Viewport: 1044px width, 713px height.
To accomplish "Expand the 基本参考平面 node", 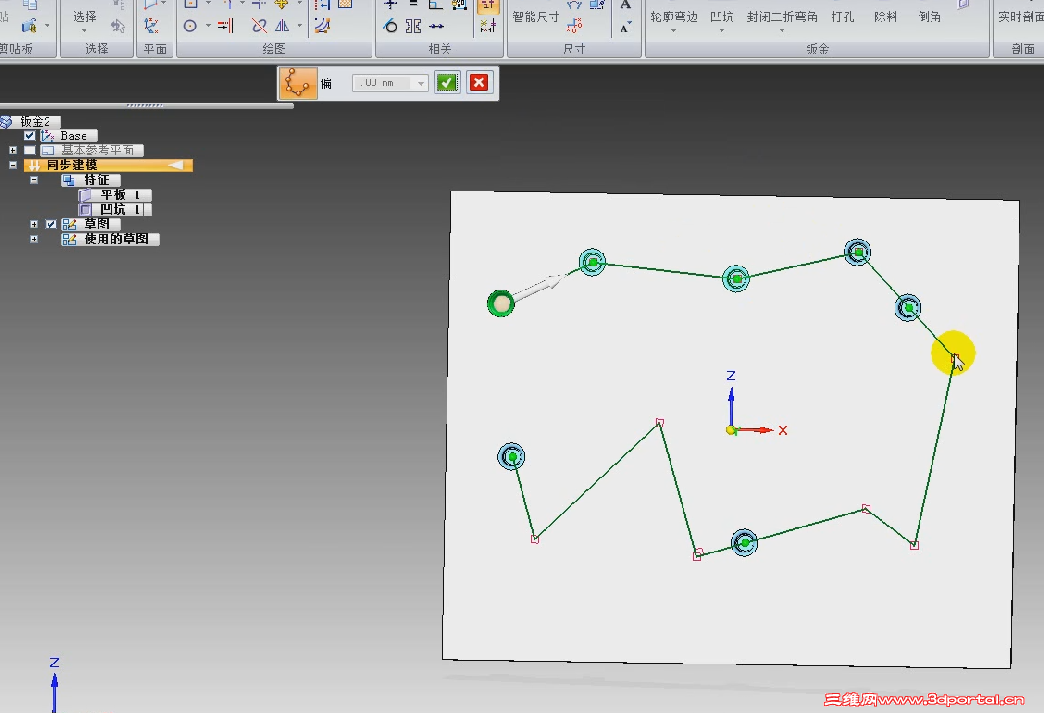I will 13,150.
